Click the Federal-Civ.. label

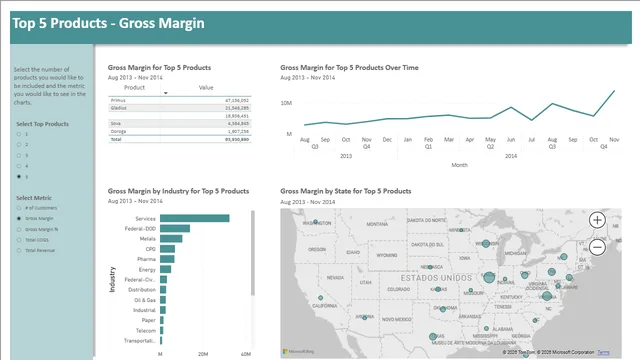140,280
